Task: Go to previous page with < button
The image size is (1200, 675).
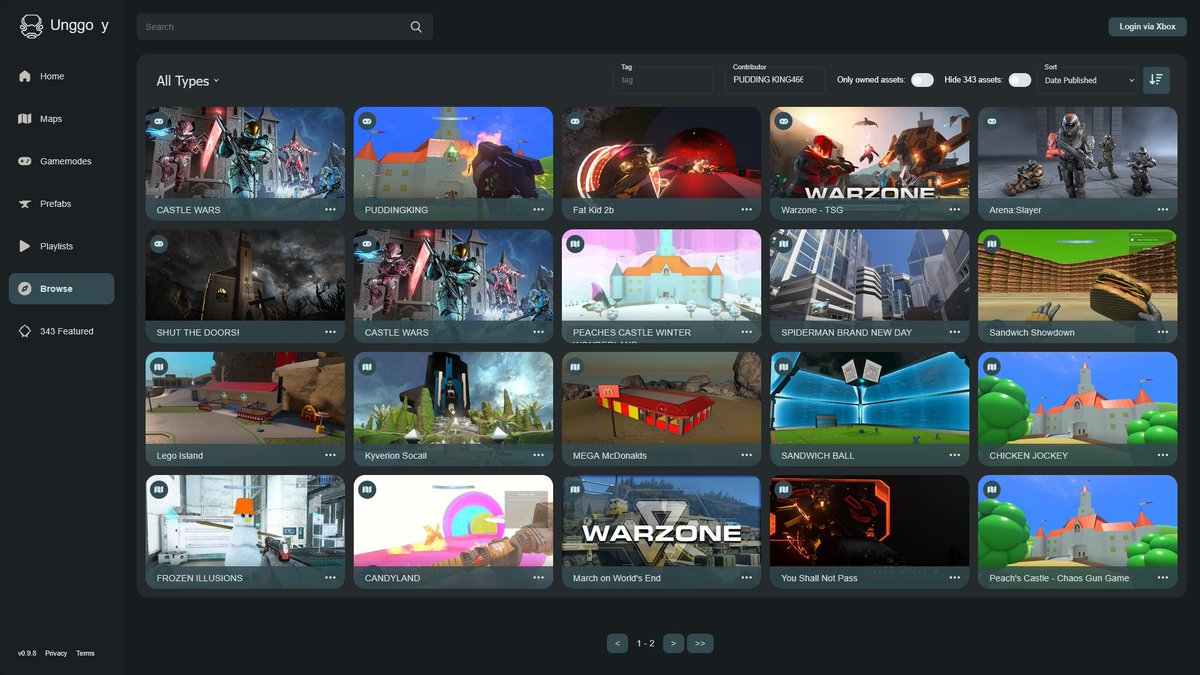Action: 617,643
